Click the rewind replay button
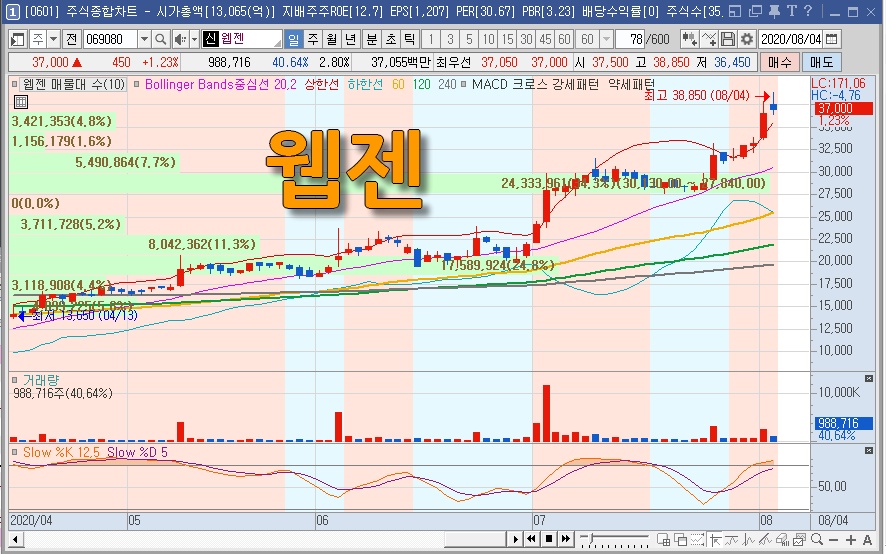This screenshot has width=886, height=554. pyautogui.click(x=531, y=539)
